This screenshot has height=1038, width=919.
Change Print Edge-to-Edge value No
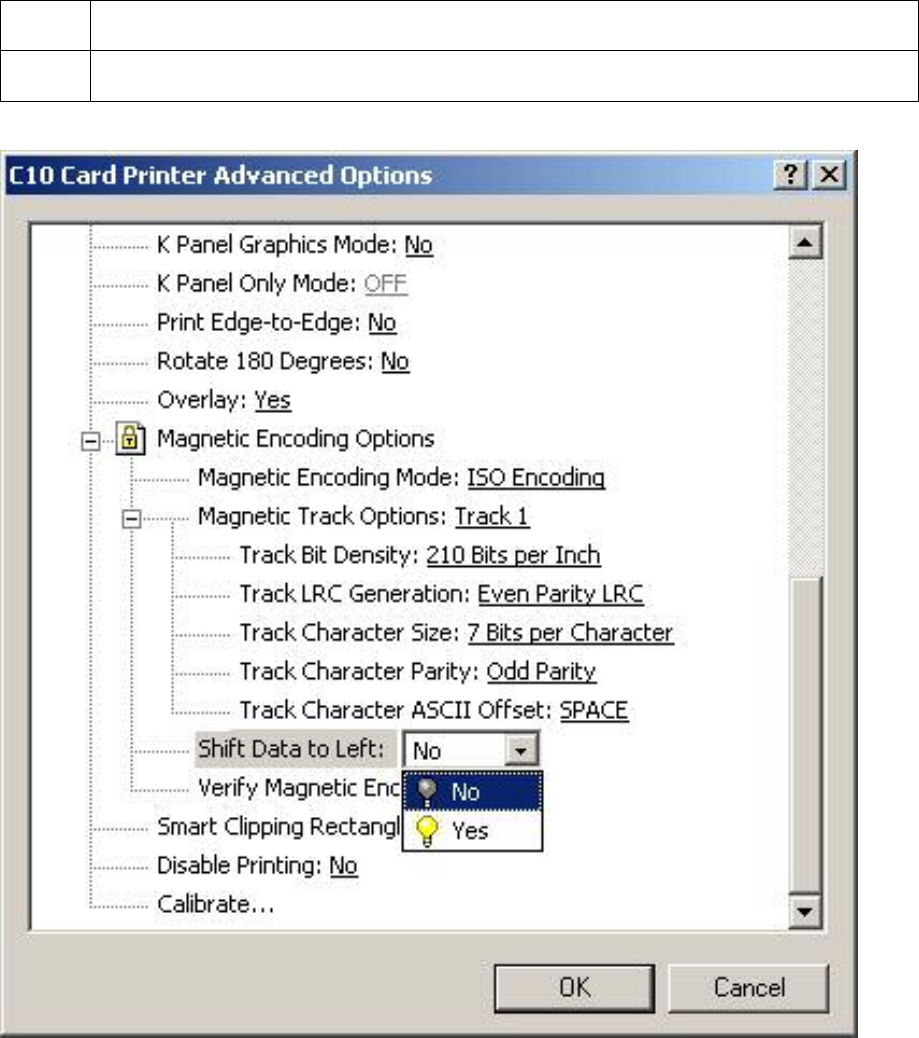coord(382,323)
